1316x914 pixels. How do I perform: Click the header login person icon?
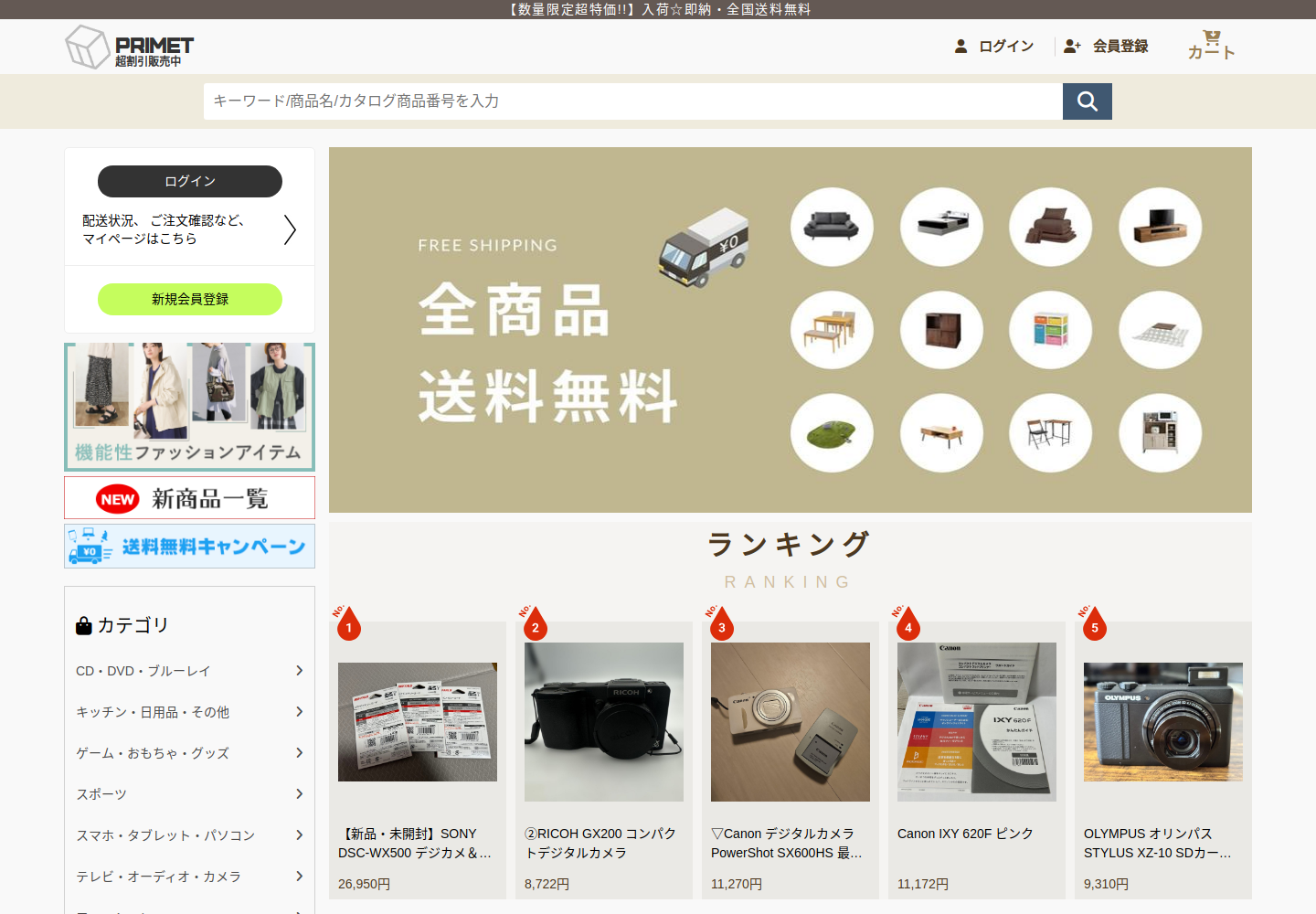pyautogui.click(x=960, y=46)
